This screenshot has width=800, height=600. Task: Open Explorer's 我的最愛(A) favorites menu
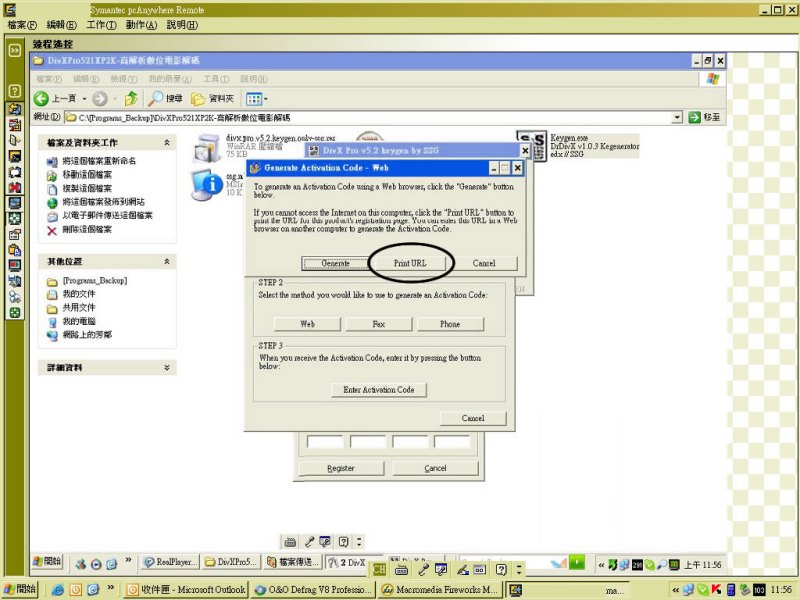click(x=170, y=79)
